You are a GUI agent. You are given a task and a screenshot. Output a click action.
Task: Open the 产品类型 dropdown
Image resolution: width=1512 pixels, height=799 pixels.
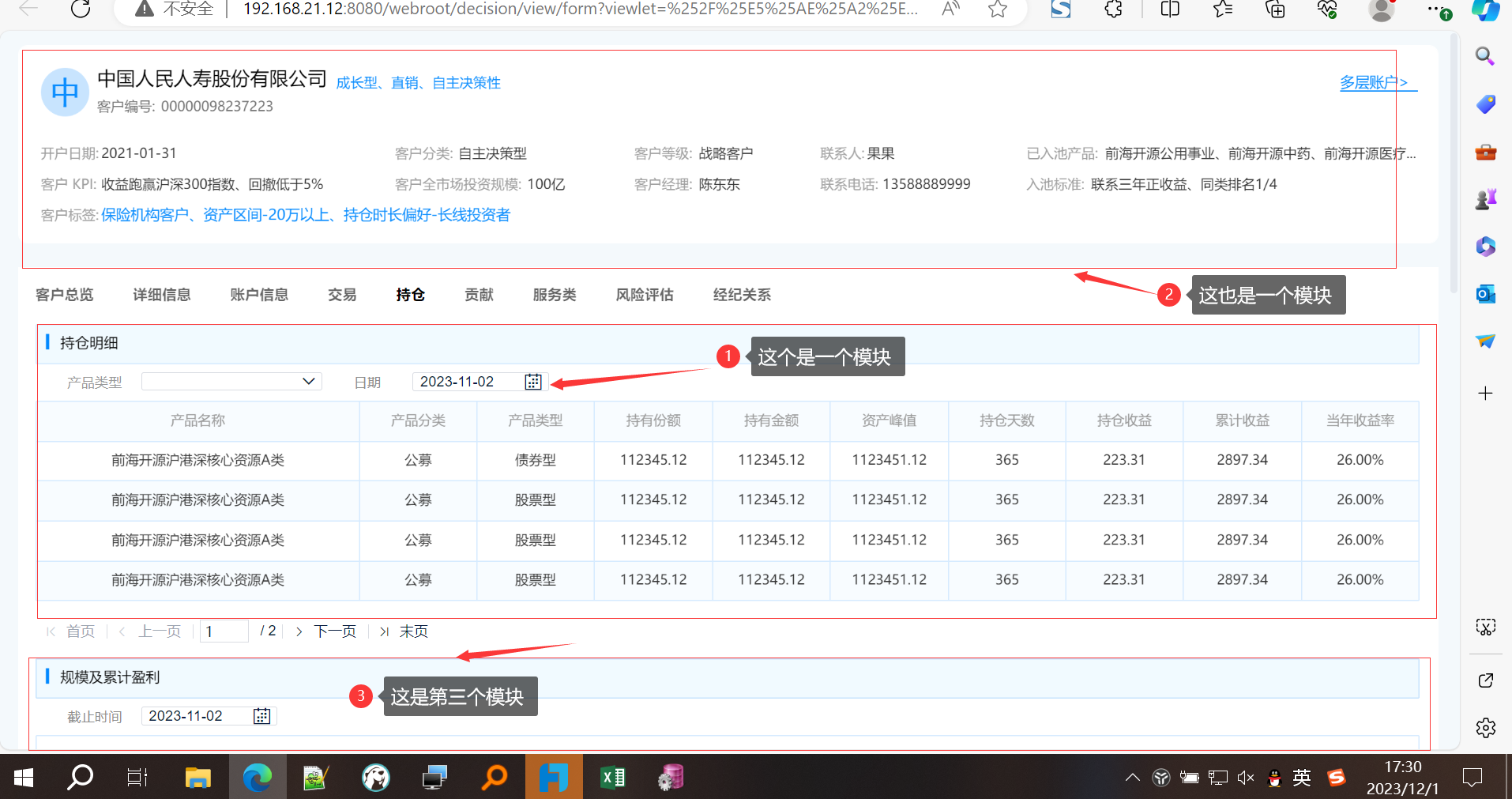click(231, 382)
